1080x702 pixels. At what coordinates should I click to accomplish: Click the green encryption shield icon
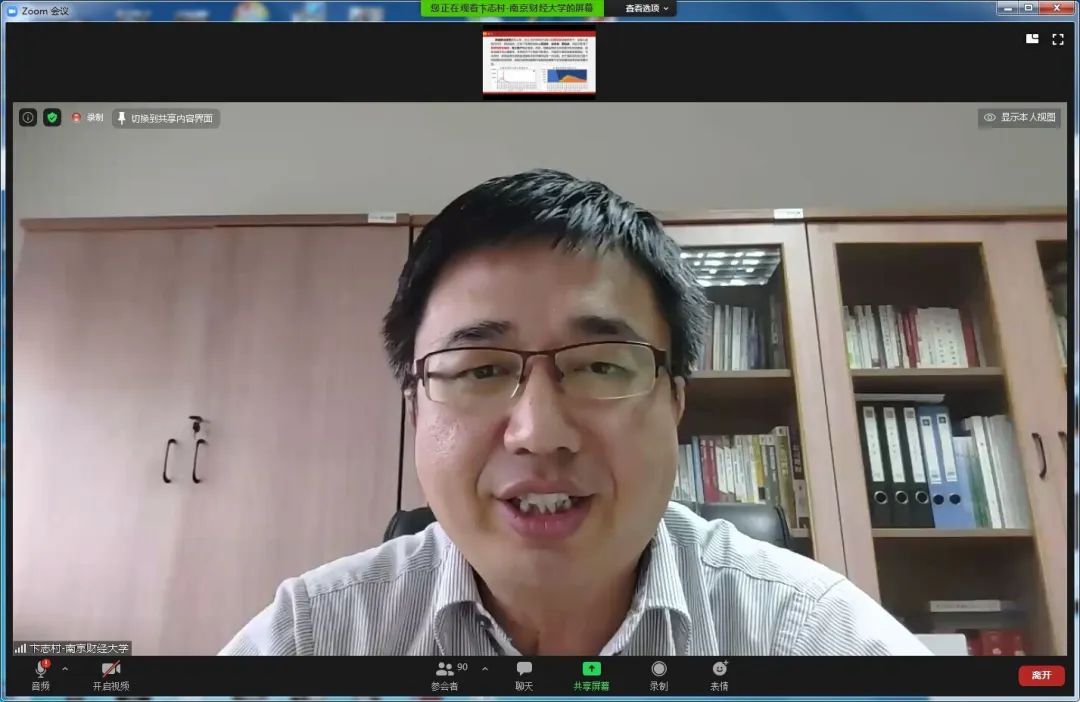tap(52, 118)
